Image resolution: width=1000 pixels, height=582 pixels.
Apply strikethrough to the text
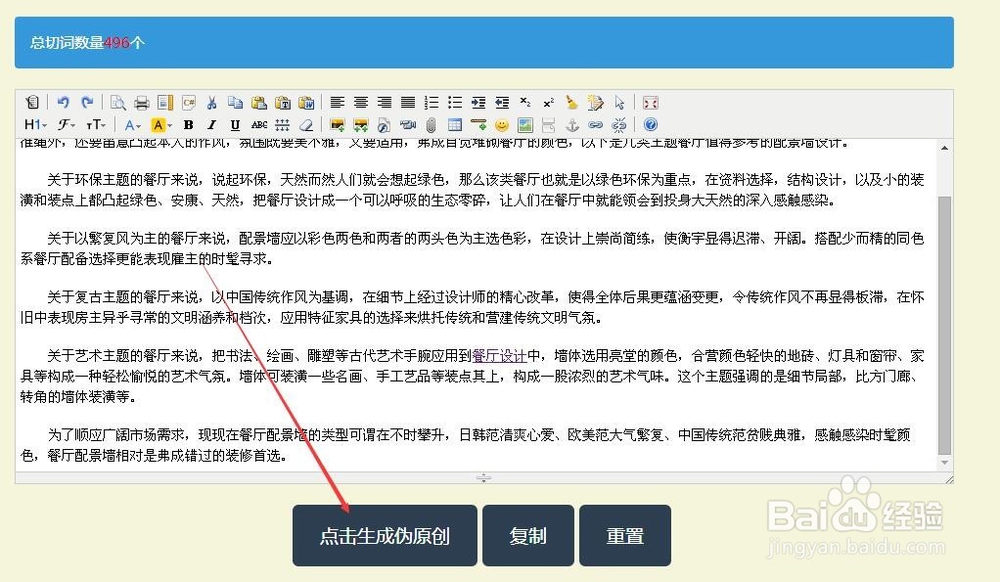coord(259,124)
